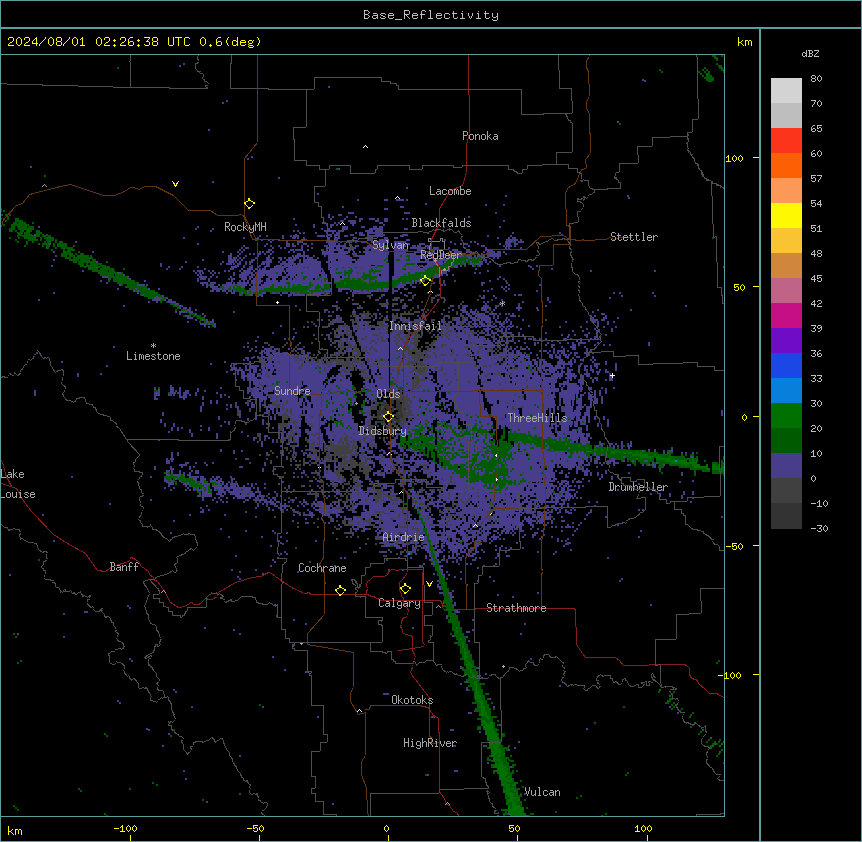862x842 pixels.
Task: Select the yellow diamond marker beside RedDeer
Action: point(425,281)
